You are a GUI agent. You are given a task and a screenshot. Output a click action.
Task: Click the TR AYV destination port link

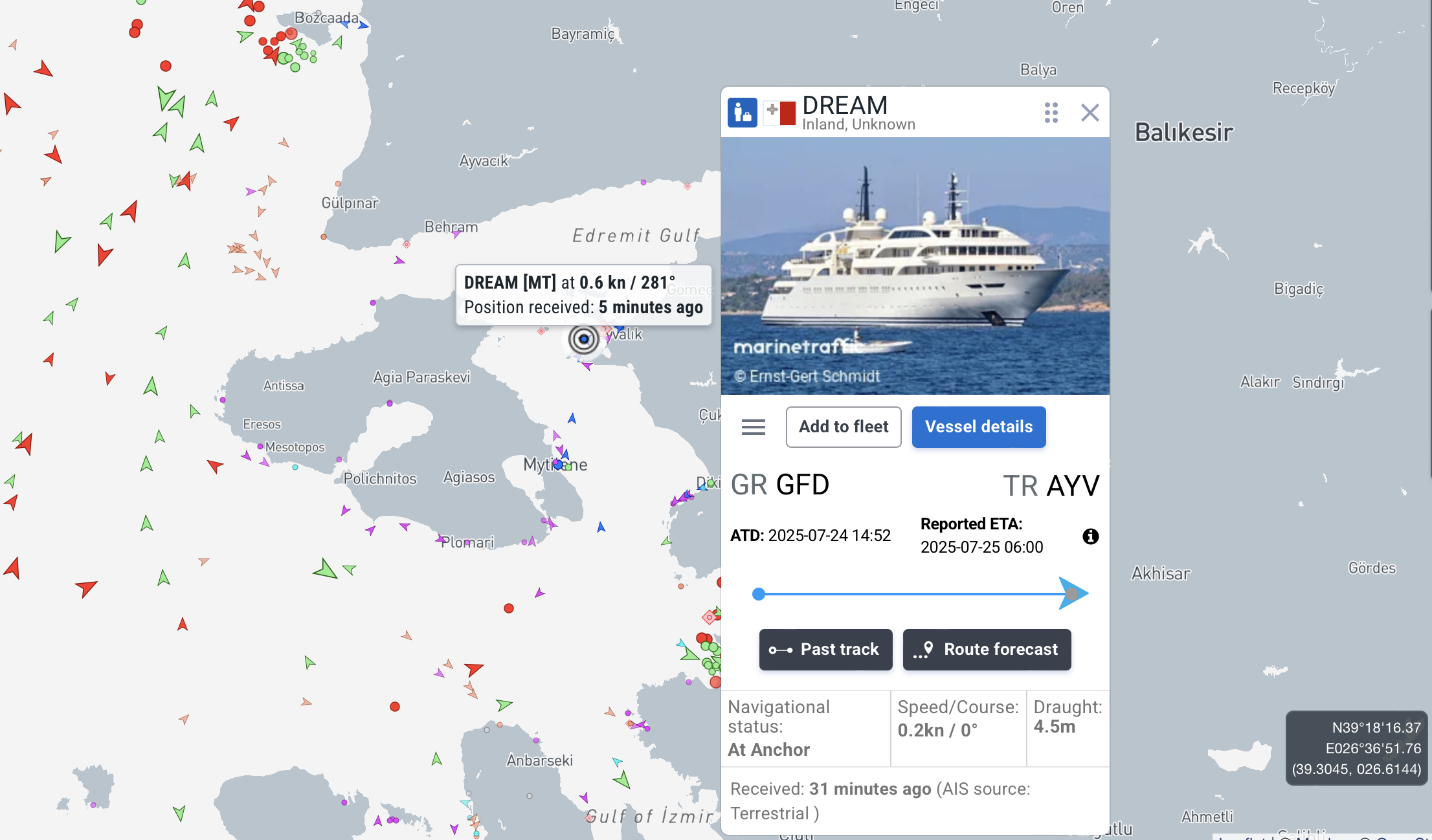click(1051, 486)
